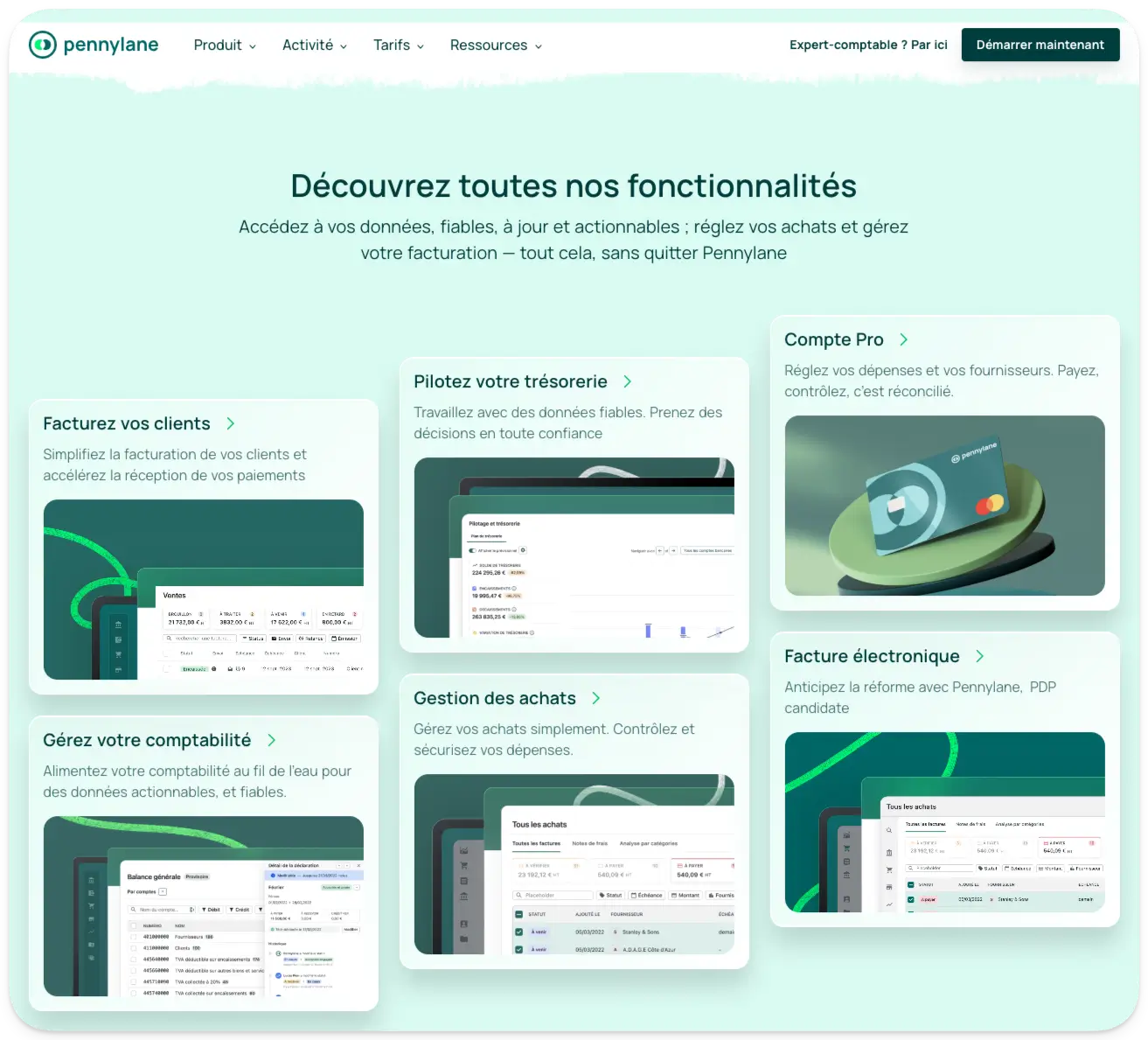Click the arrow next to Compte Pro
Screen dimensions: 1148x1040
pos(904,339)
